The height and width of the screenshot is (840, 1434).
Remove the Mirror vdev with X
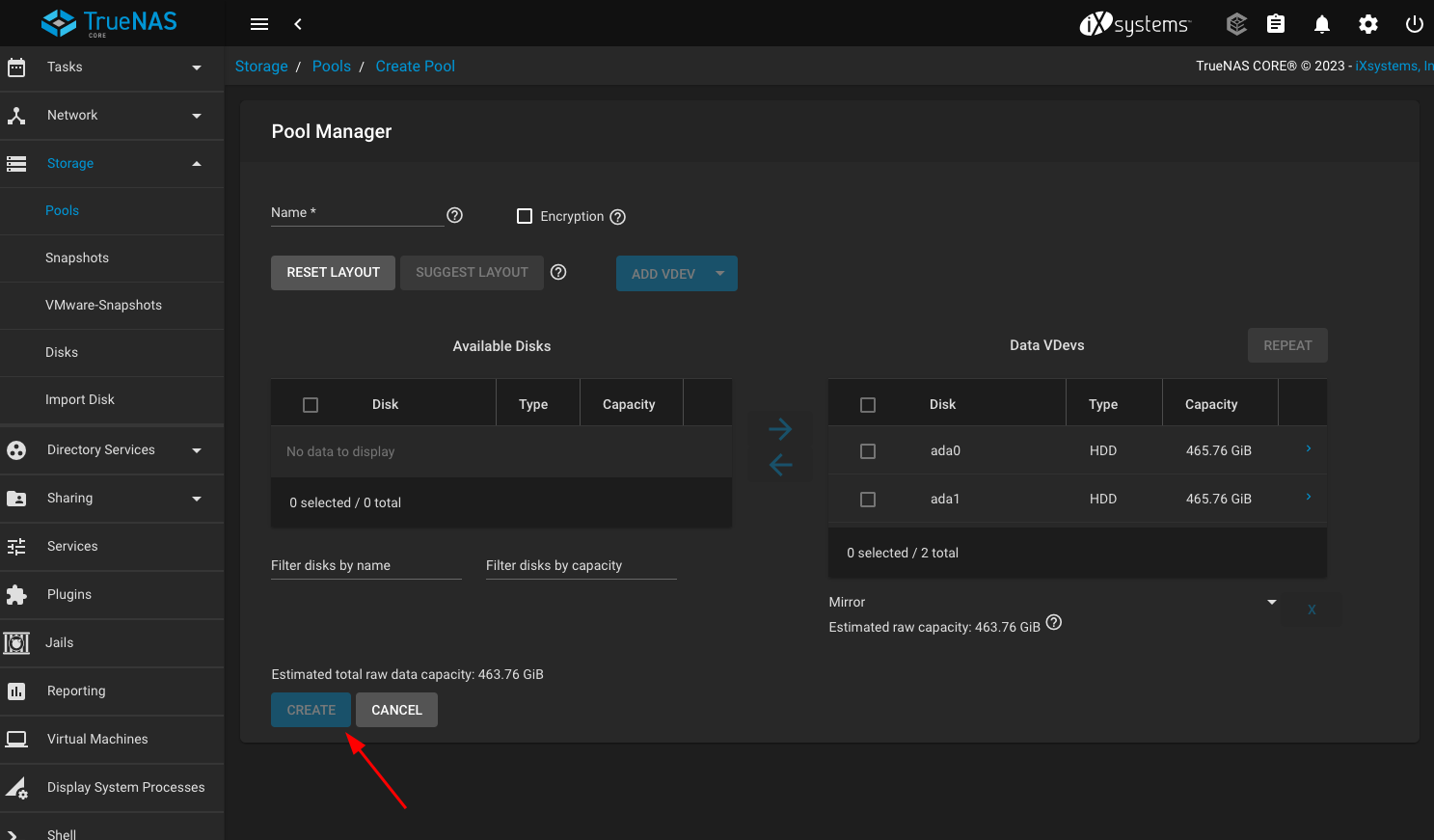[1312, 610]
